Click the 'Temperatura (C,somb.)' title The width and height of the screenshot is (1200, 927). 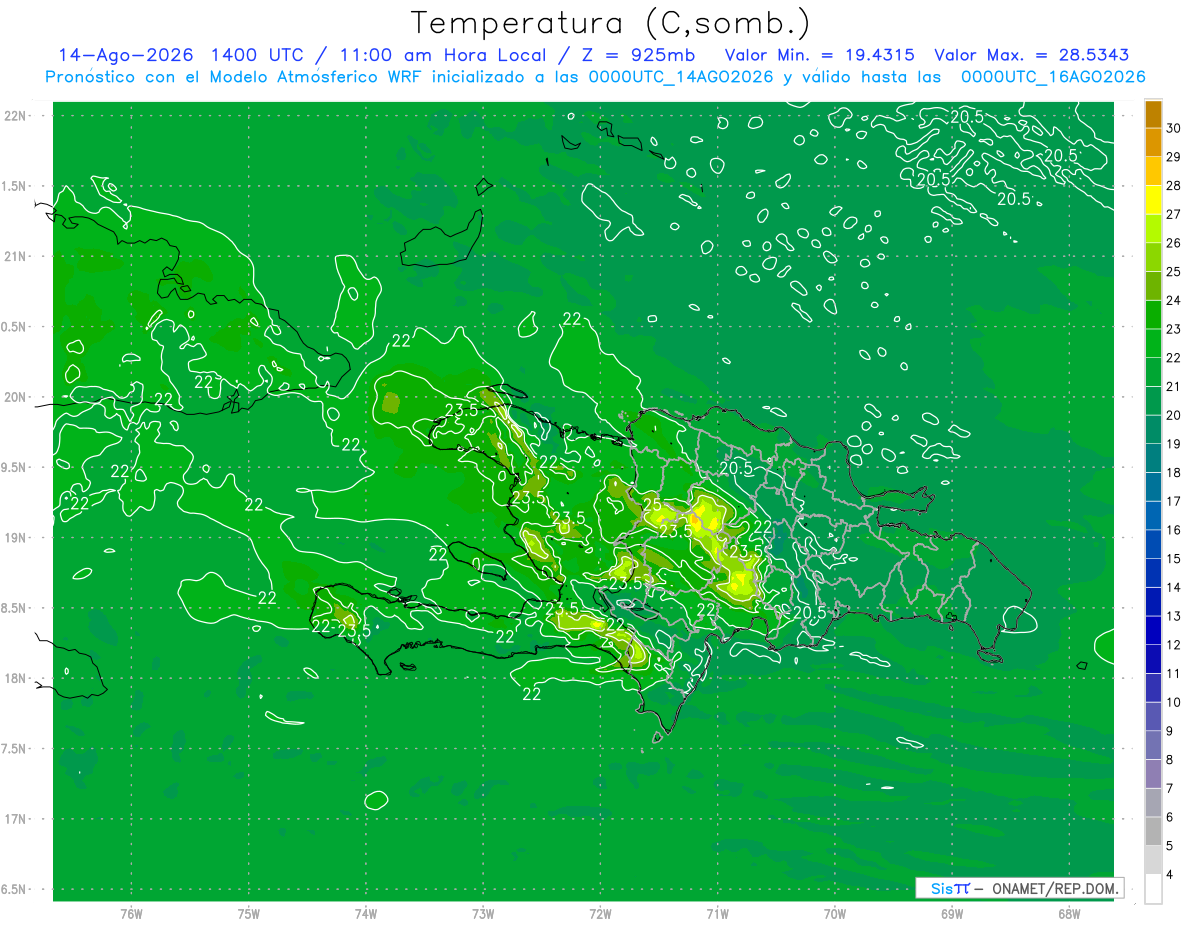(x=611, y=23)
